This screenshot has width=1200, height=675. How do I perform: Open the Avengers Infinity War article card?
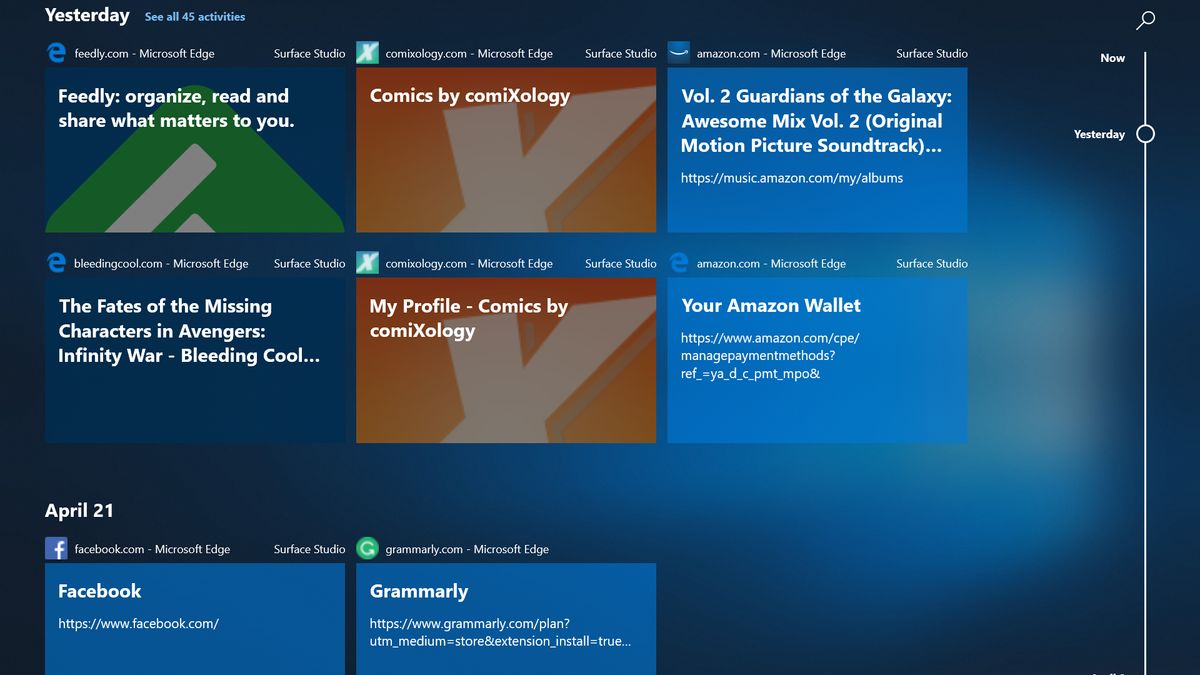pos(195,360)
